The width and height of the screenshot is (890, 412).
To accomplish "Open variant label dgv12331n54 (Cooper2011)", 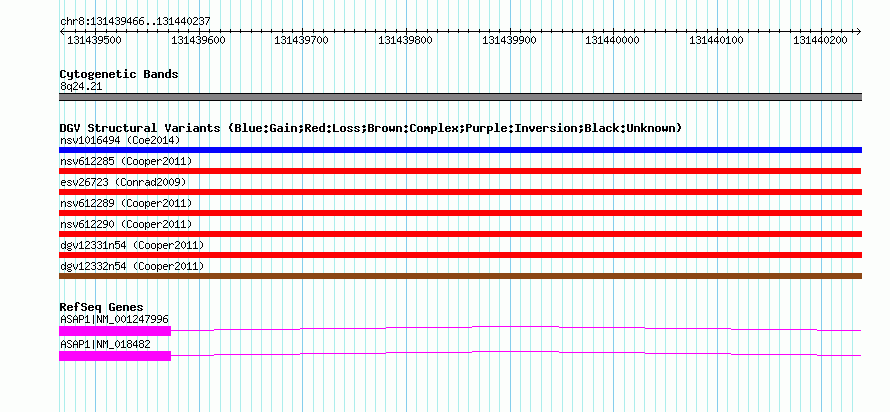I will click(x=132, y=245).
